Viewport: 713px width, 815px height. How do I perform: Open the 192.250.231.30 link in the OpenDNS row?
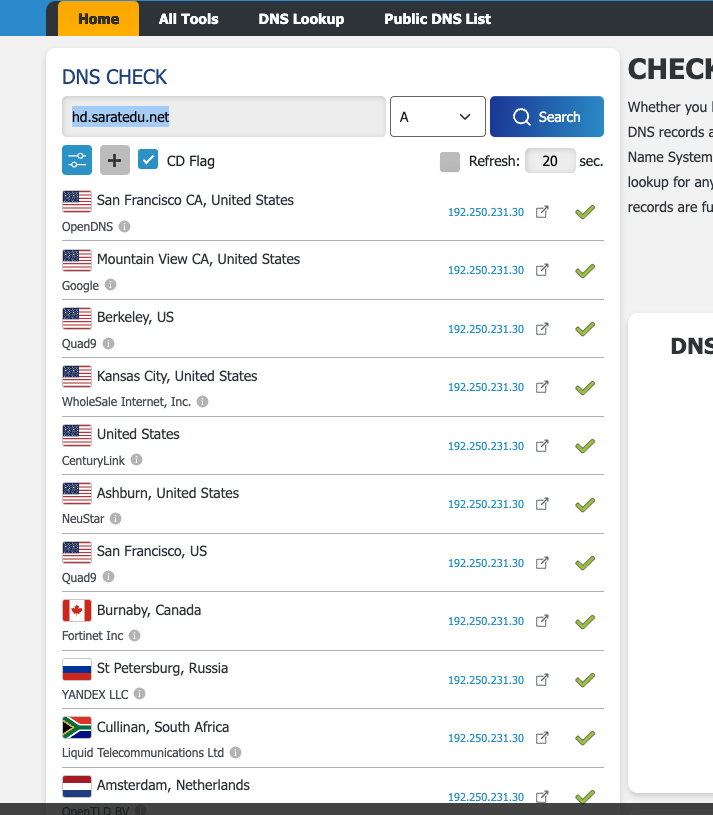coord(486,212)
